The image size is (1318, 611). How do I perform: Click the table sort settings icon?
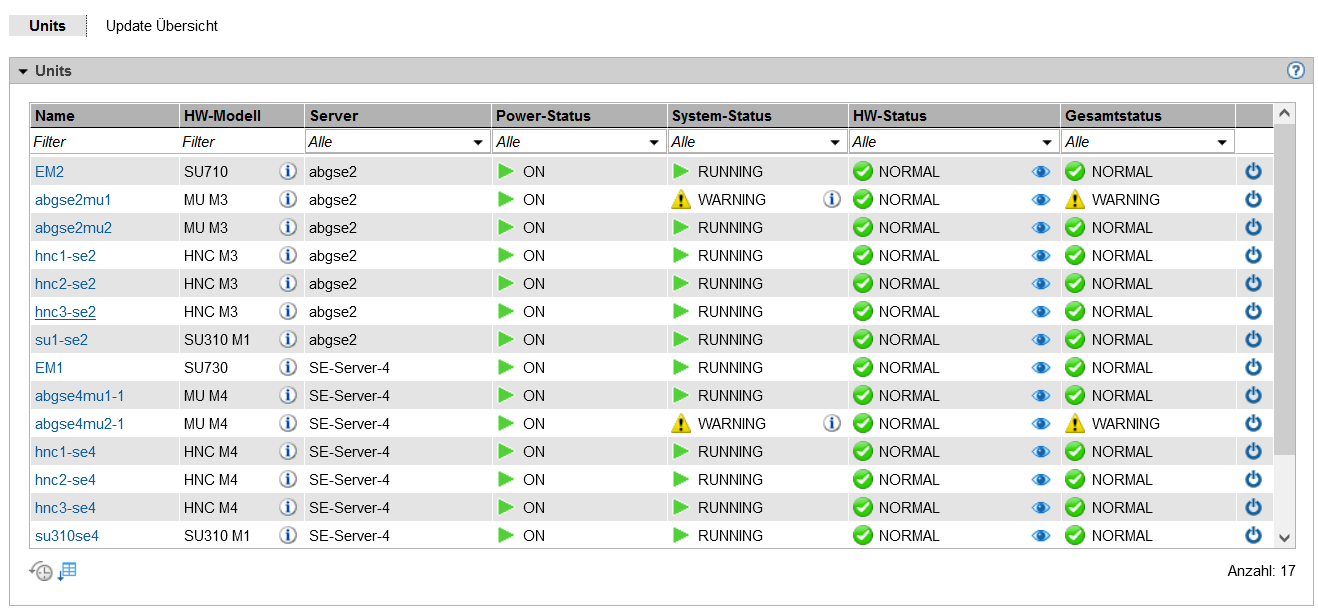pos(67,572)
